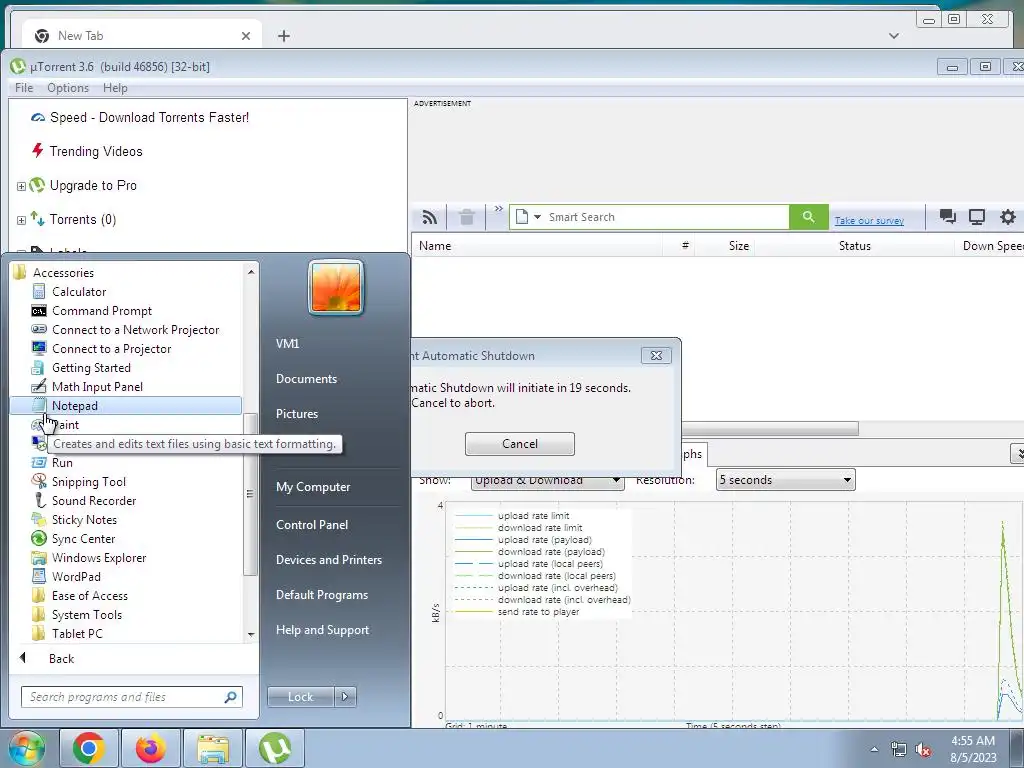1024x768 pixels.
Task: Launch Calculator from Accessories
Action: 79,292
